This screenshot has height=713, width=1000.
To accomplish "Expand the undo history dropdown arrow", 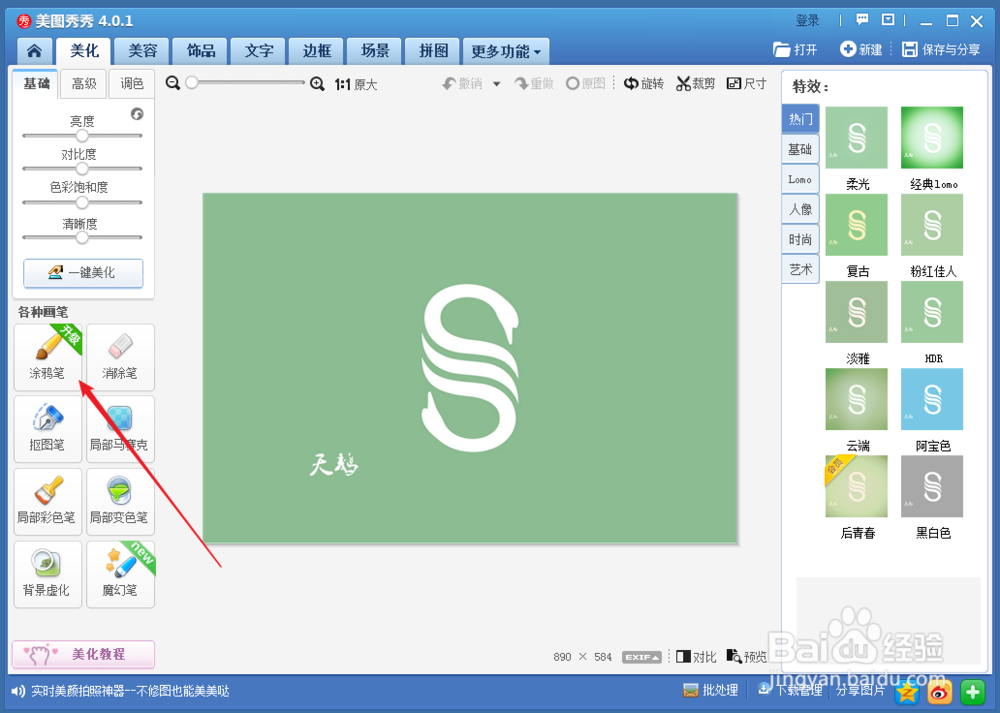I will (x=496, y=84).
